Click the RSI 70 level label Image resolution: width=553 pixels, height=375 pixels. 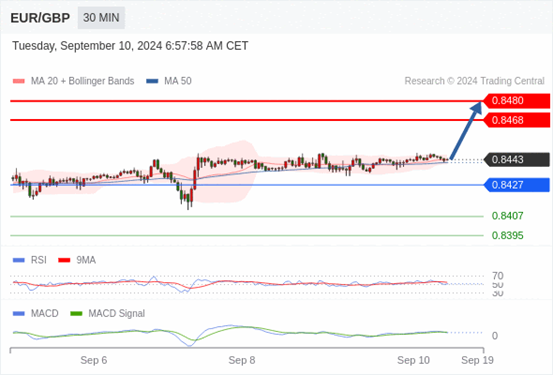[498, 276]
